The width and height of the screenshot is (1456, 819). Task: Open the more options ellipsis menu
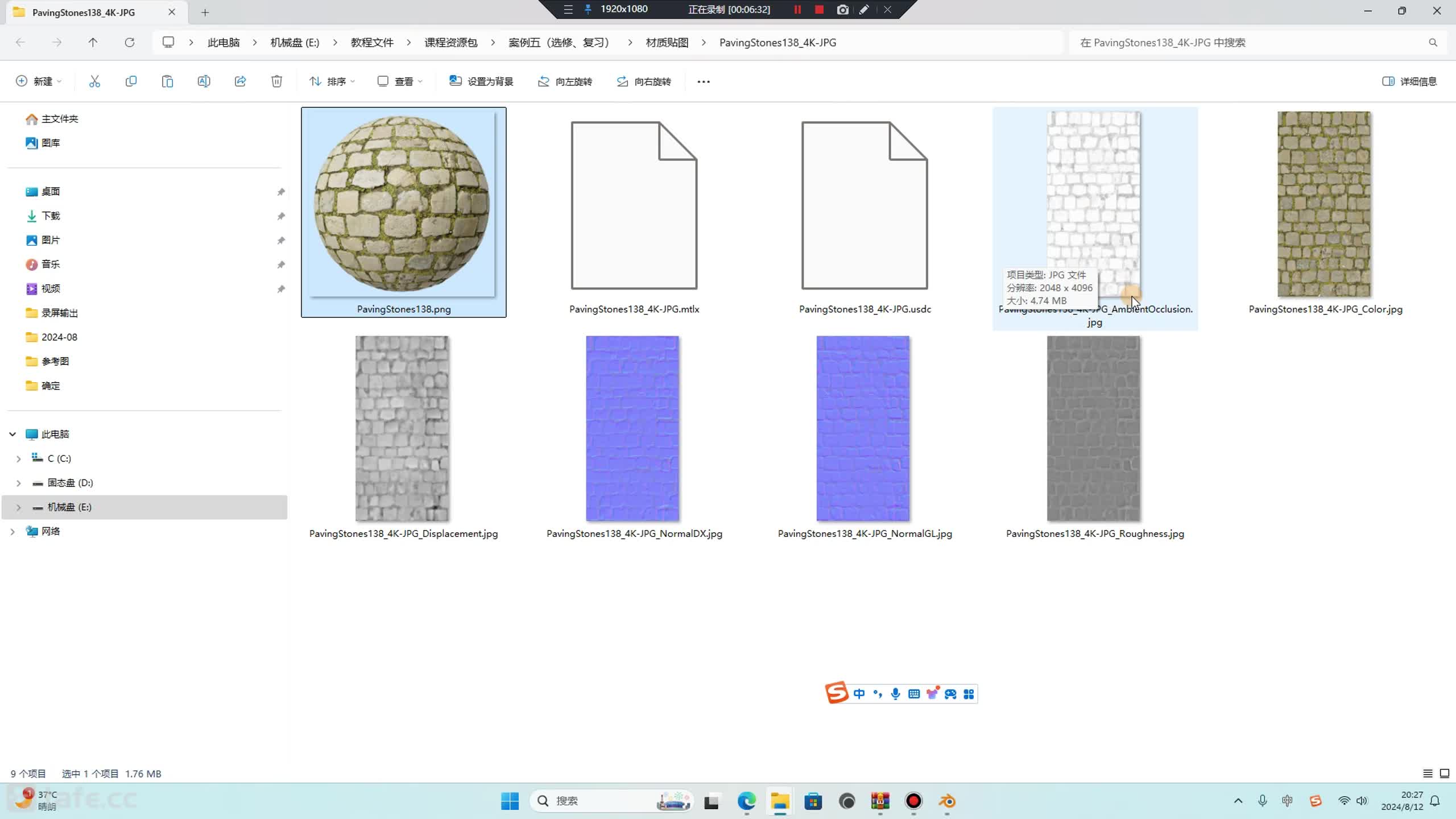(704, 81)
